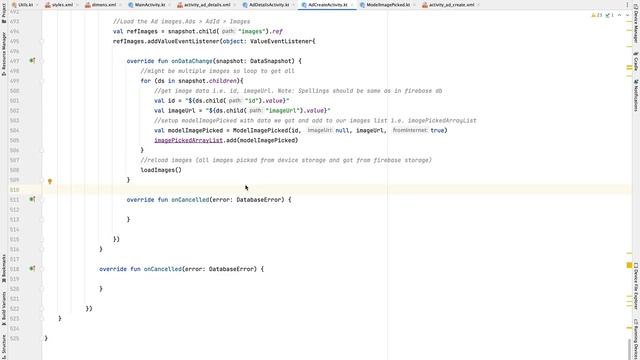Fold at onDataChange closing brace, line 509

tap(42, 180)
